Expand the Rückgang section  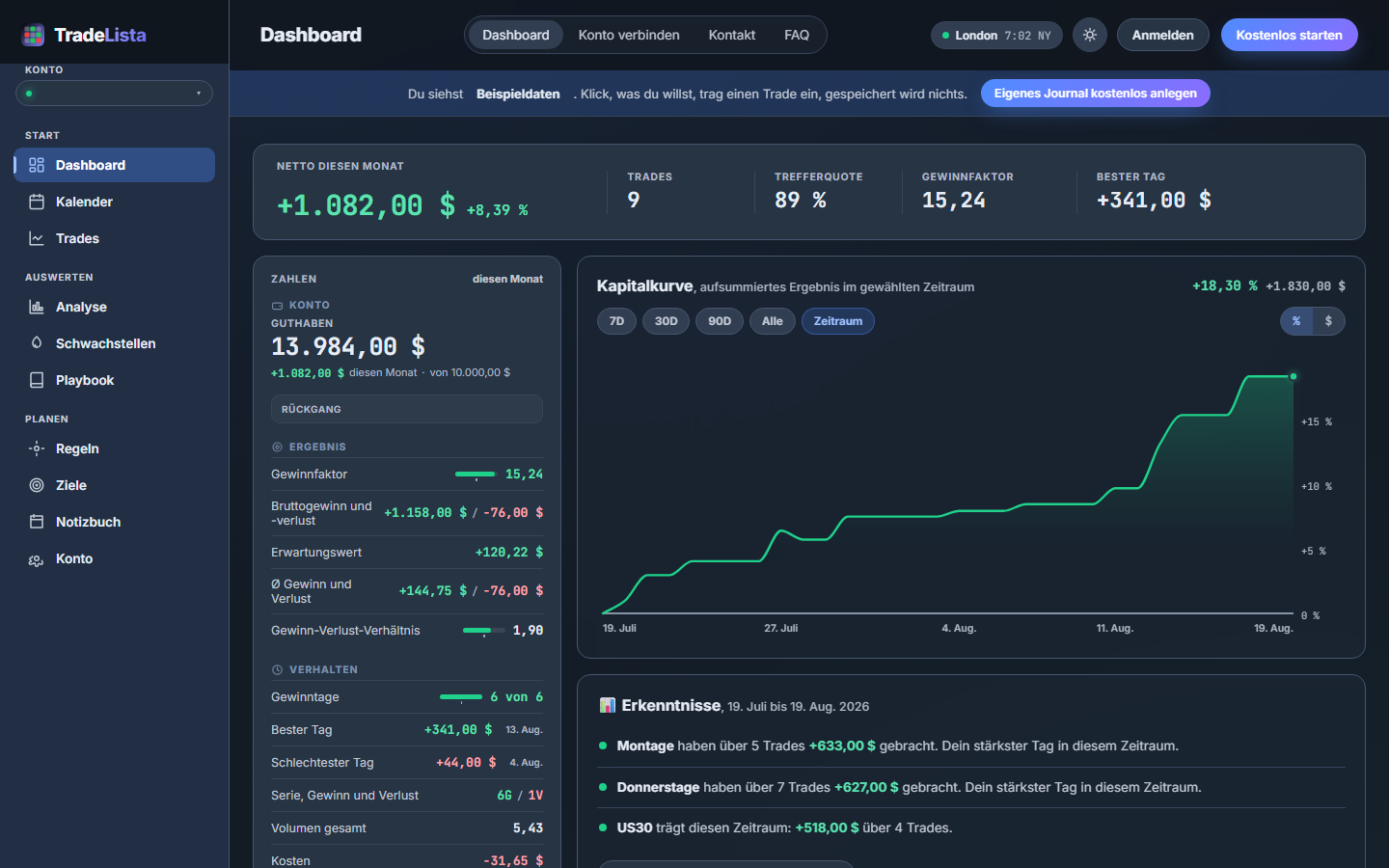pos(407,409)
